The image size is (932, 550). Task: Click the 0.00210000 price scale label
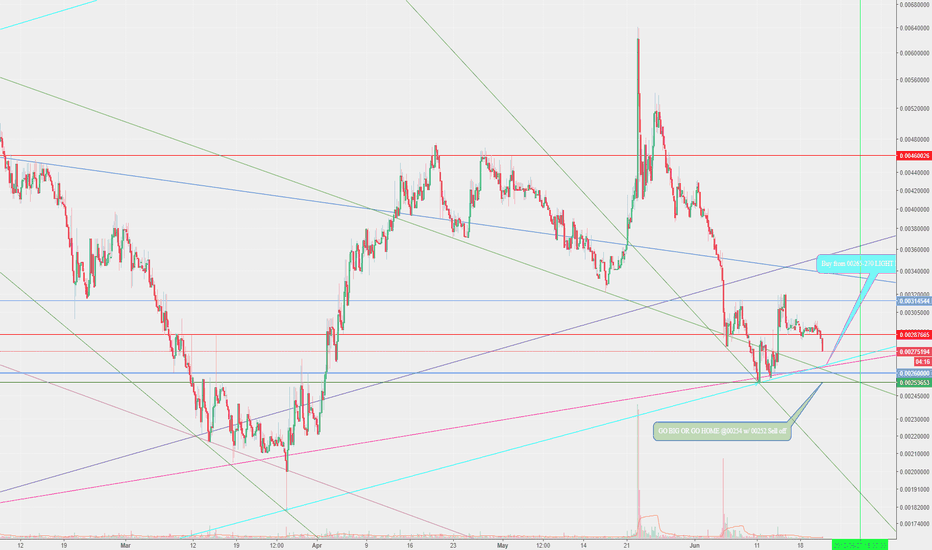[915, 454]
